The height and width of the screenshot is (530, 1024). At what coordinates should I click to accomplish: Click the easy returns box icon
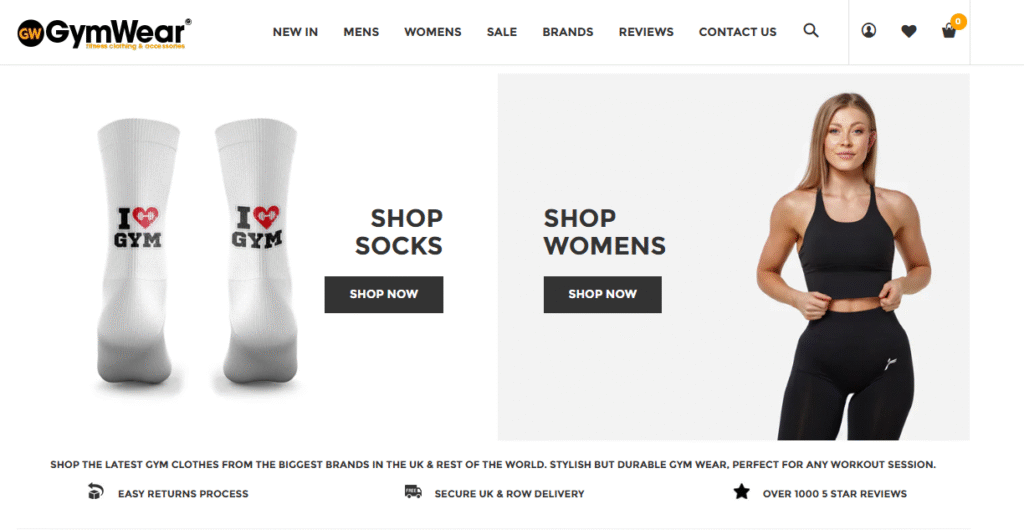(x=95, y=491)
